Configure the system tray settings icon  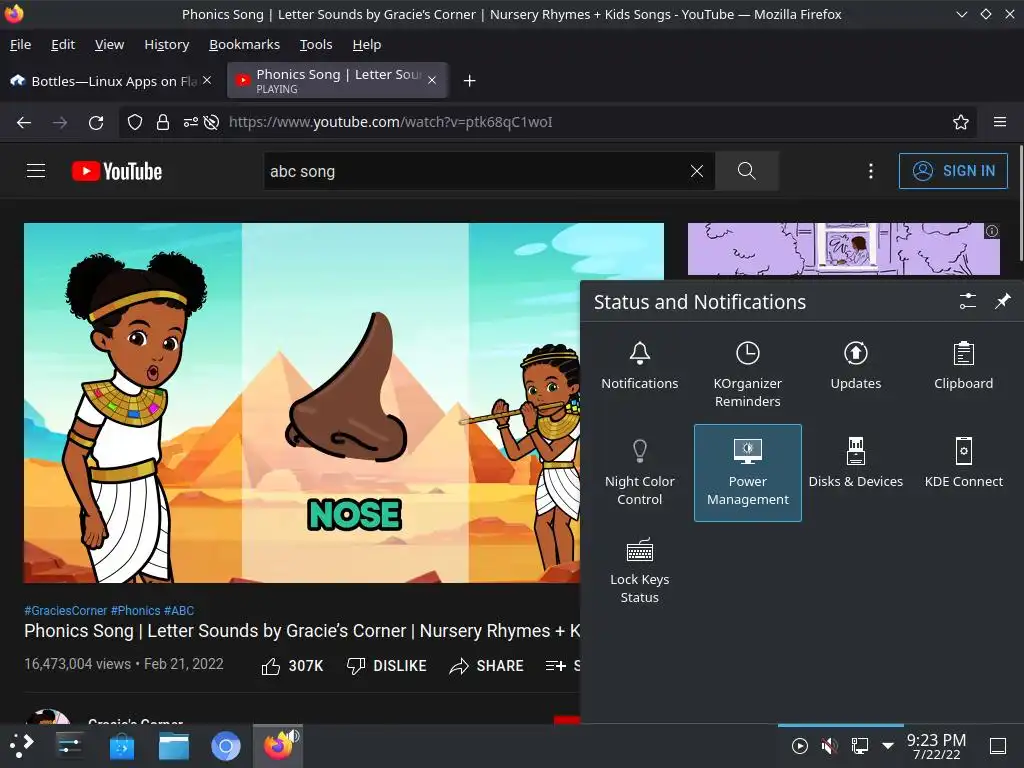[967, 301]
